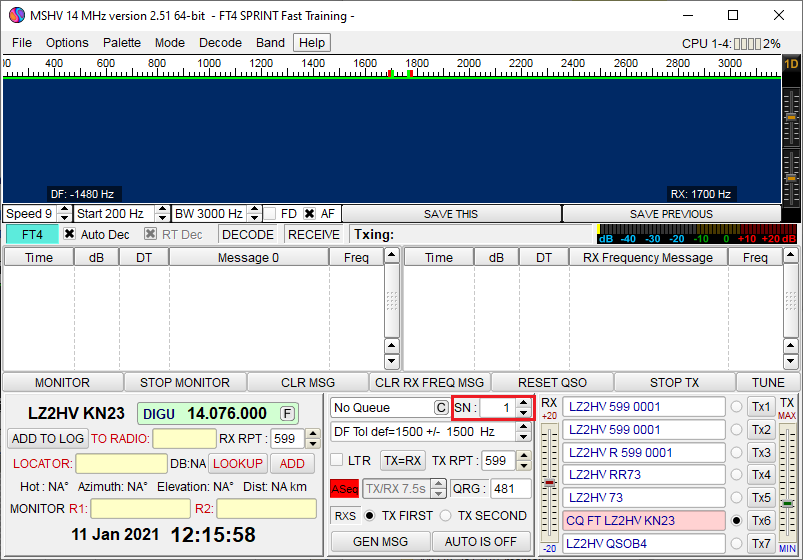The image size is (803, 560).
Task: Increase the BW 3000 Hz spinner
Action: (254, 210)
